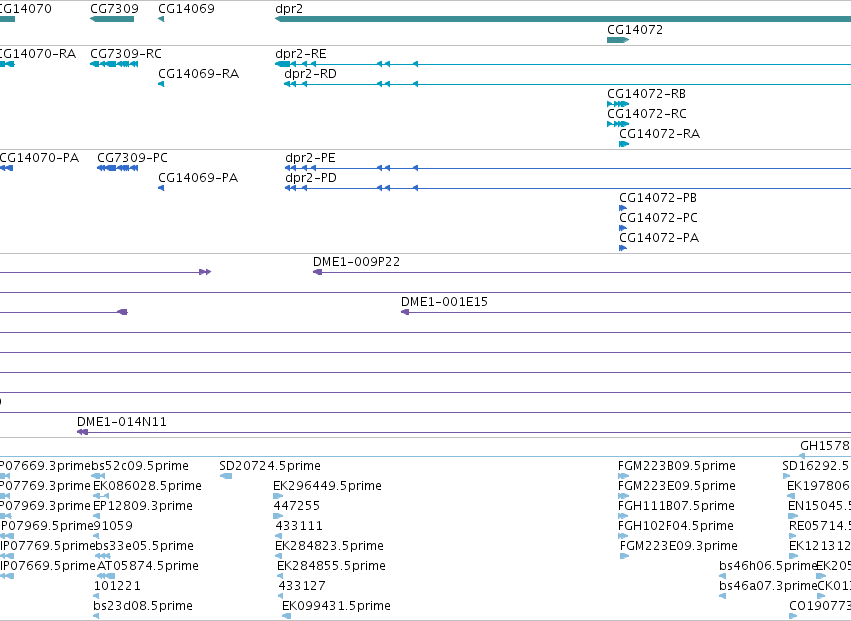Select the DME1-014N11 clone label
Screen dimensions: 851x621
(122, 422)
